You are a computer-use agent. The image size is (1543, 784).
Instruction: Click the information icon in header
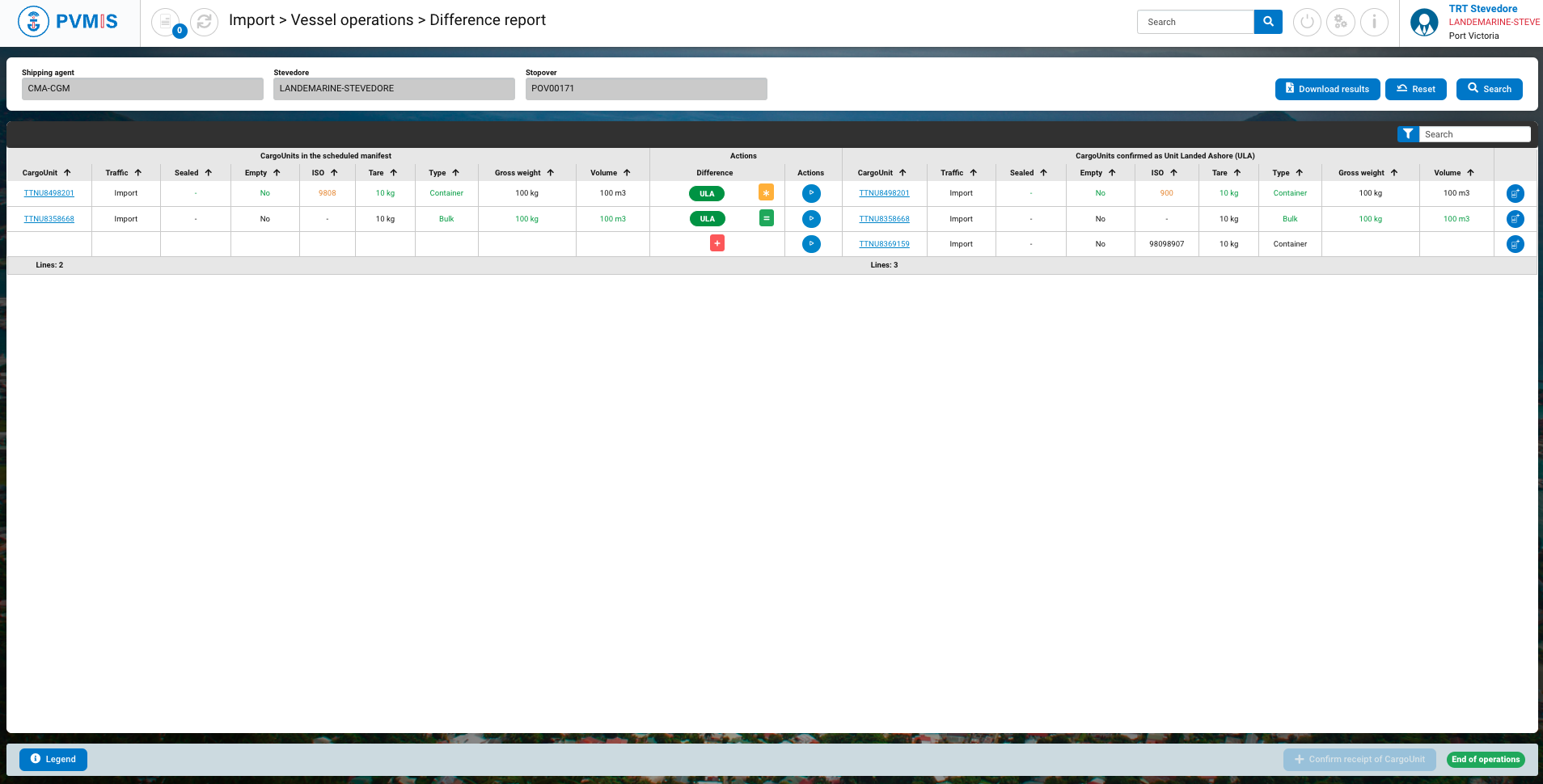pos(1374,22)
